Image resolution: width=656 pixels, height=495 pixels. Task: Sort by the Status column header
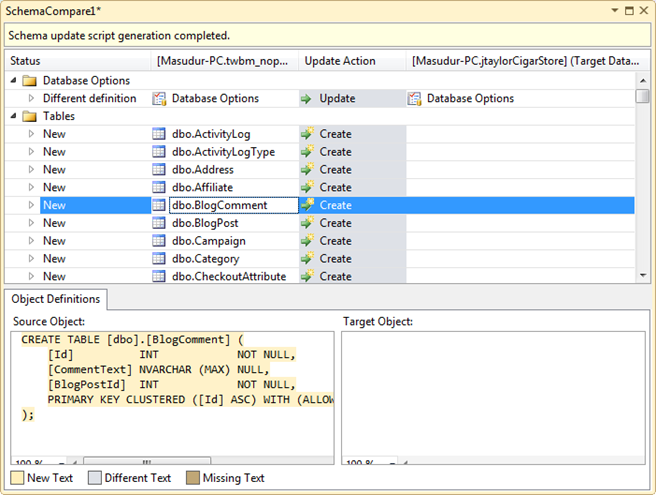[x=26, y=61]
